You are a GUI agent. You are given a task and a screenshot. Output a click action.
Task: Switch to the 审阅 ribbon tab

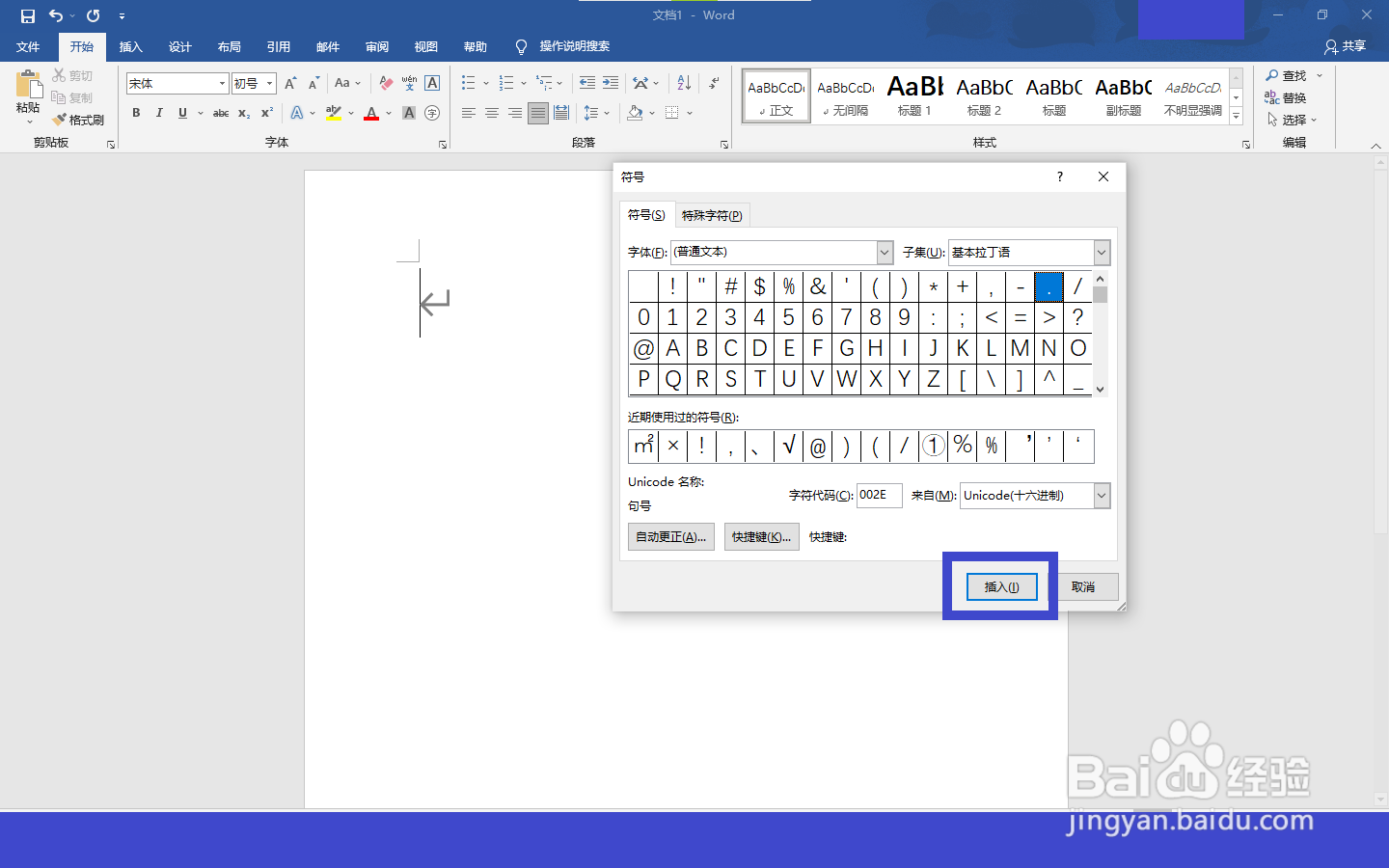click(x=377, y=46)
